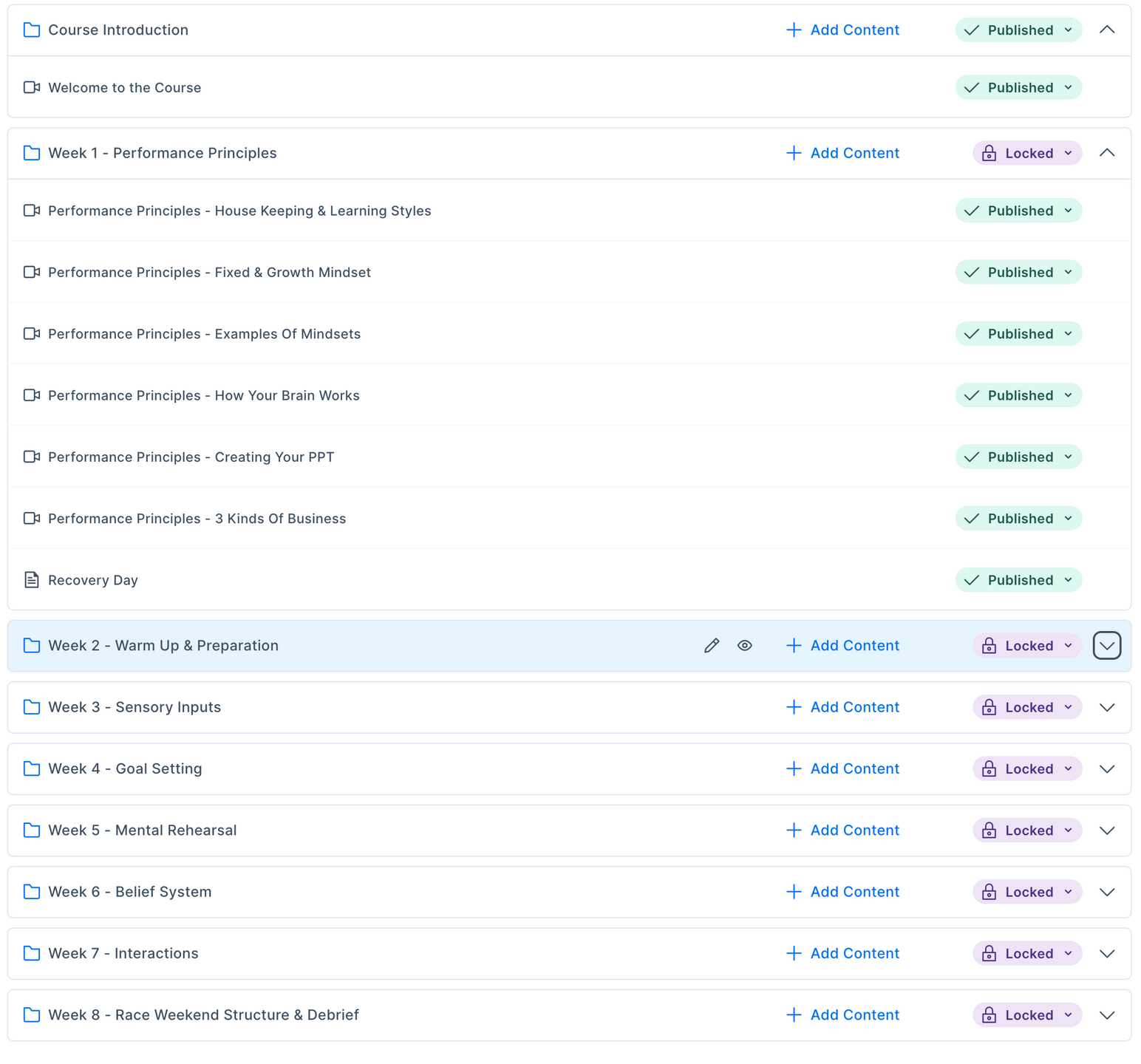Viewport: 1141px width, 1064px height.
Task: Open the Creating Your PPT lesson
Action: tap(191, 457)
